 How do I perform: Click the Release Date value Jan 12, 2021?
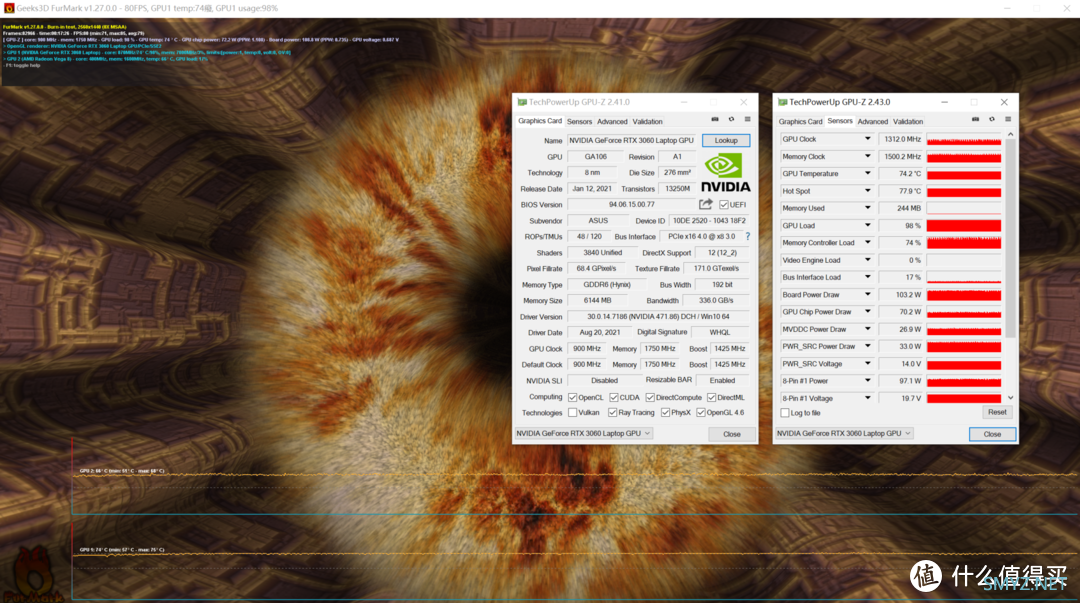(592, 189)
